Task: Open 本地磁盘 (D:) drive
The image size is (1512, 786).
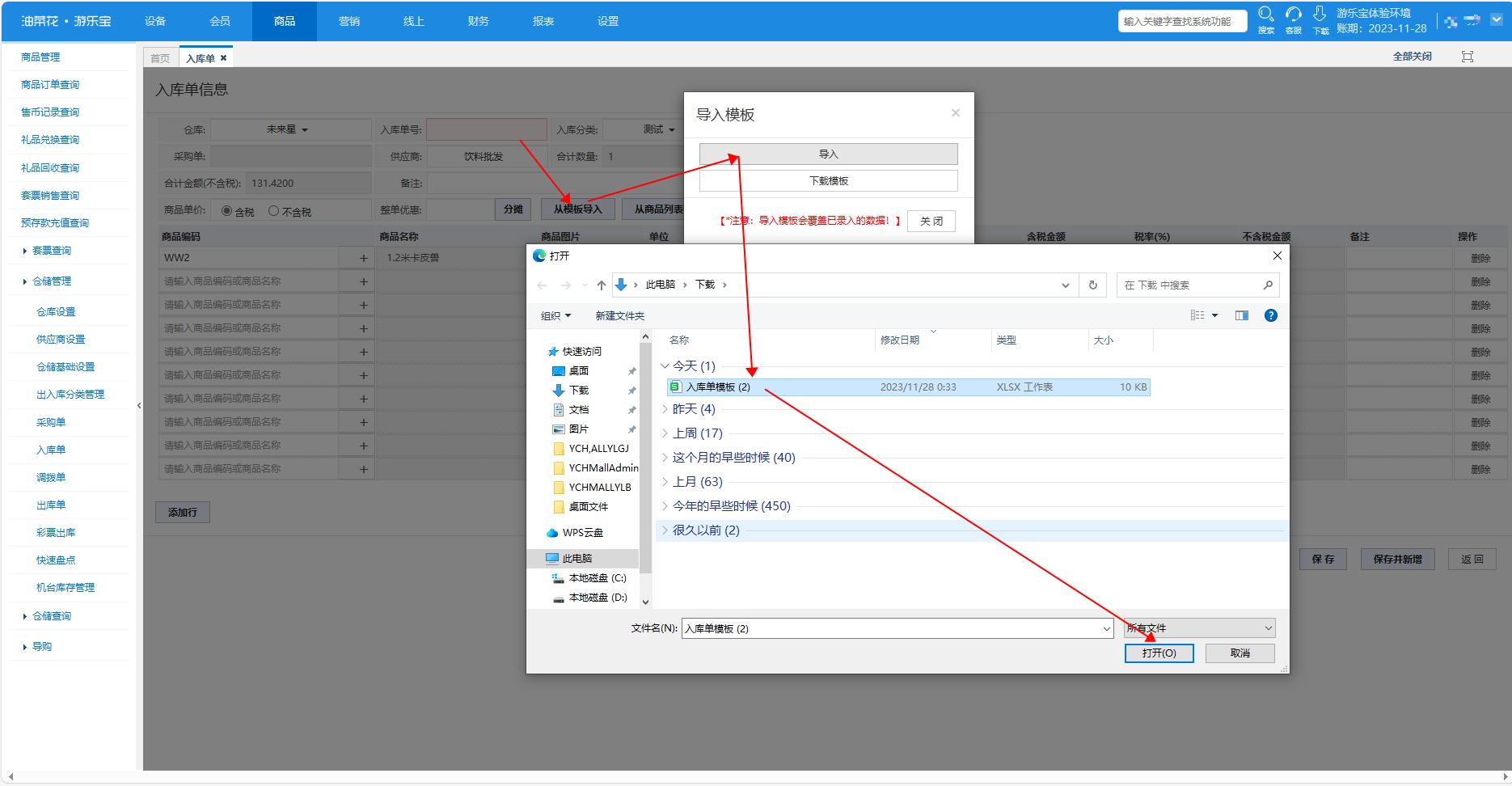Action: coord(597,597)
